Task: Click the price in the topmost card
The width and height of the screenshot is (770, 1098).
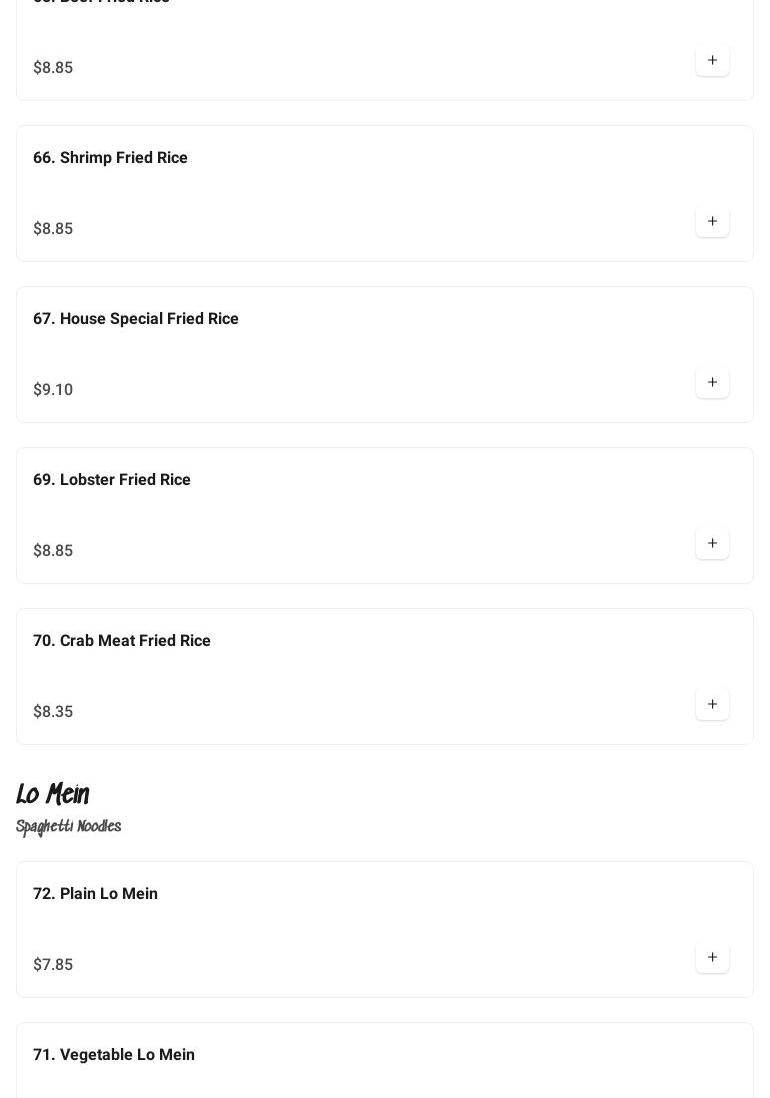Action: [53, 68]
